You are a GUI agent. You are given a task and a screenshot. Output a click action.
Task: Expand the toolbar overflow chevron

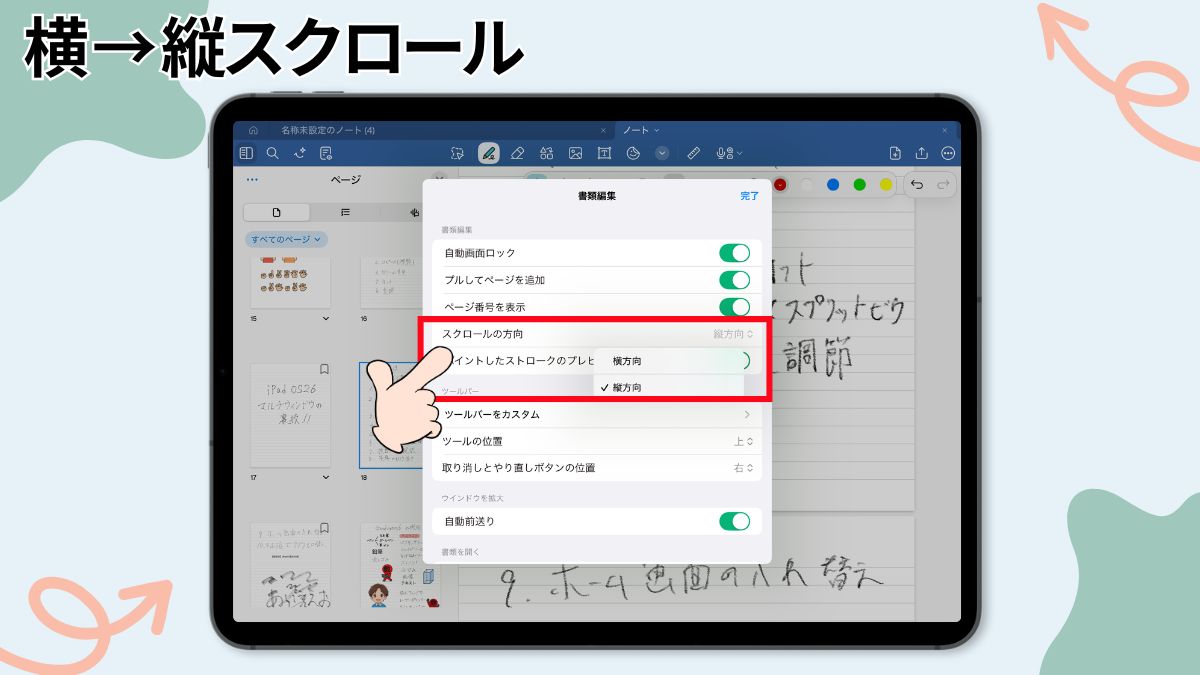pyautogui.click(x=662, y=153)
